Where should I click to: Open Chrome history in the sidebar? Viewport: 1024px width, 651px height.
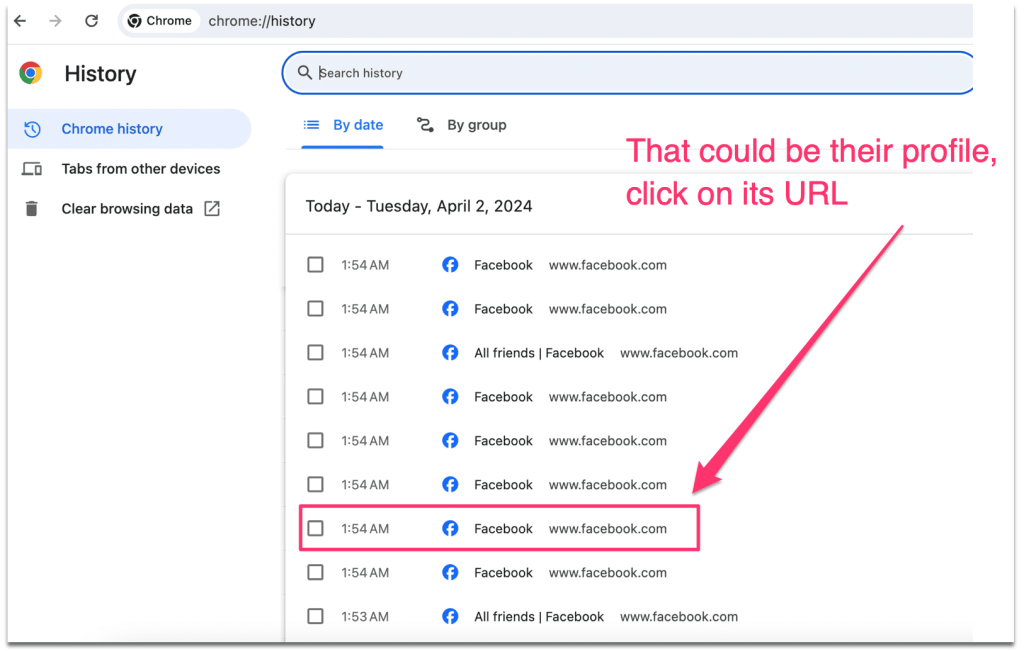[x=129, y=129]
